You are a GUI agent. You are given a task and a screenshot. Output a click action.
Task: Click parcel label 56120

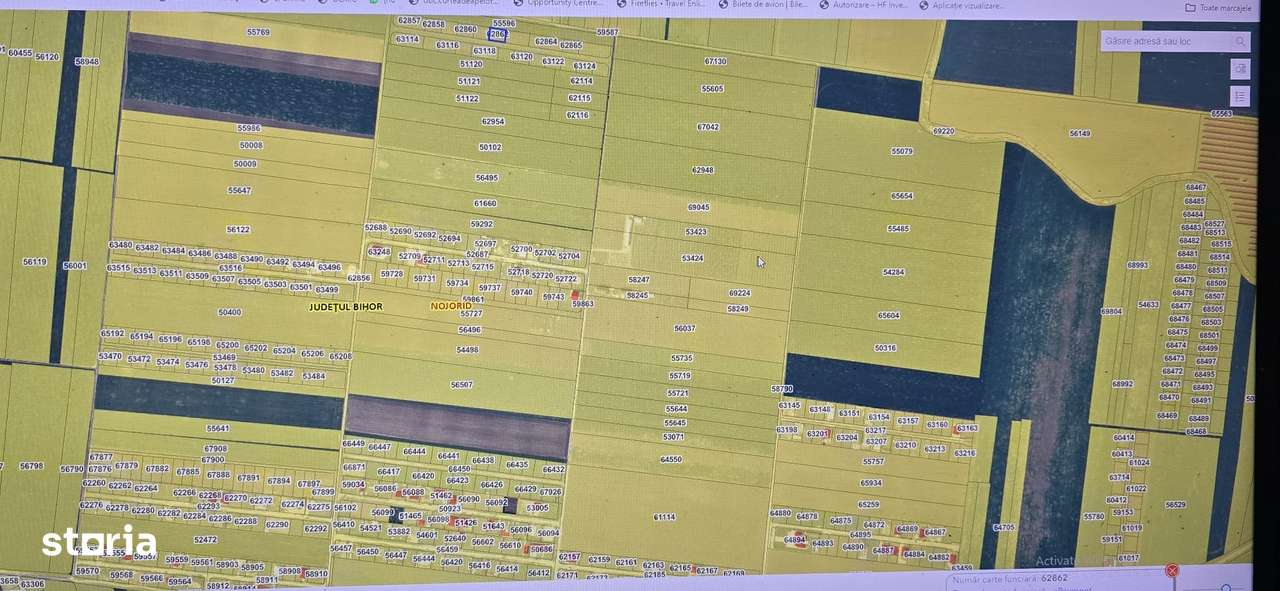47,57
